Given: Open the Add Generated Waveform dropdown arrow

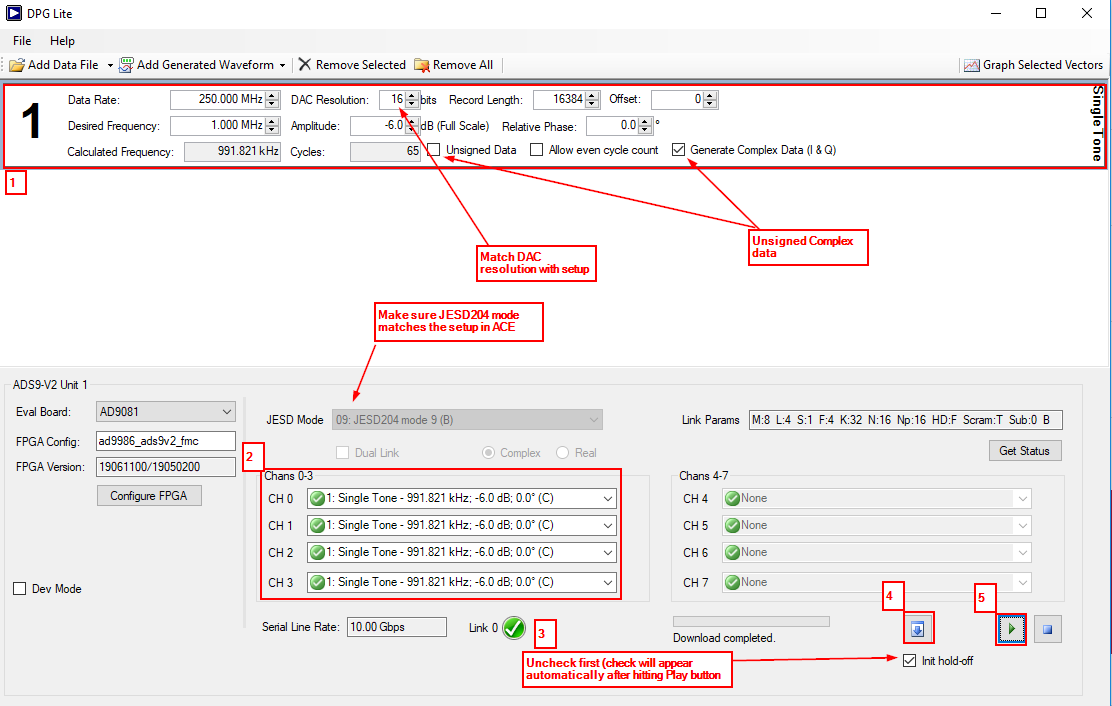Looking at the screenshot, I should click(x=282, y=65).
